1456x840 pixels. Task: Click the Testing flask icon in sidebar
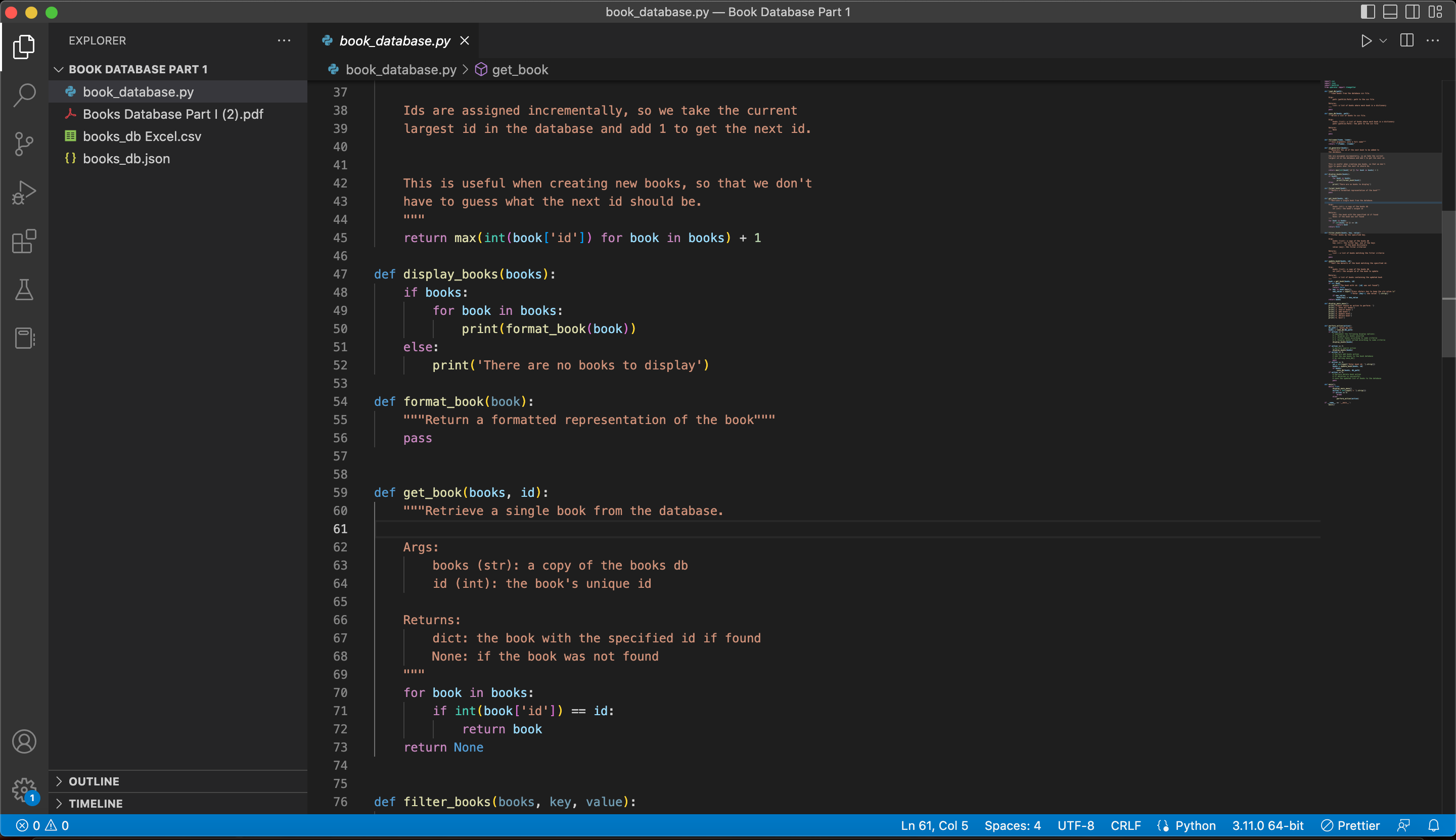tap(24, 290)
